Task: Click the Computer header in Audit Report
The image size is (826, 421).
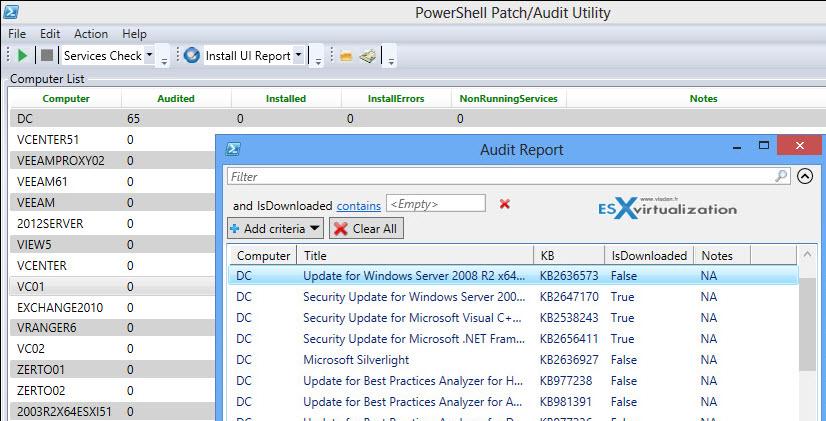Action: click(263, 256)
